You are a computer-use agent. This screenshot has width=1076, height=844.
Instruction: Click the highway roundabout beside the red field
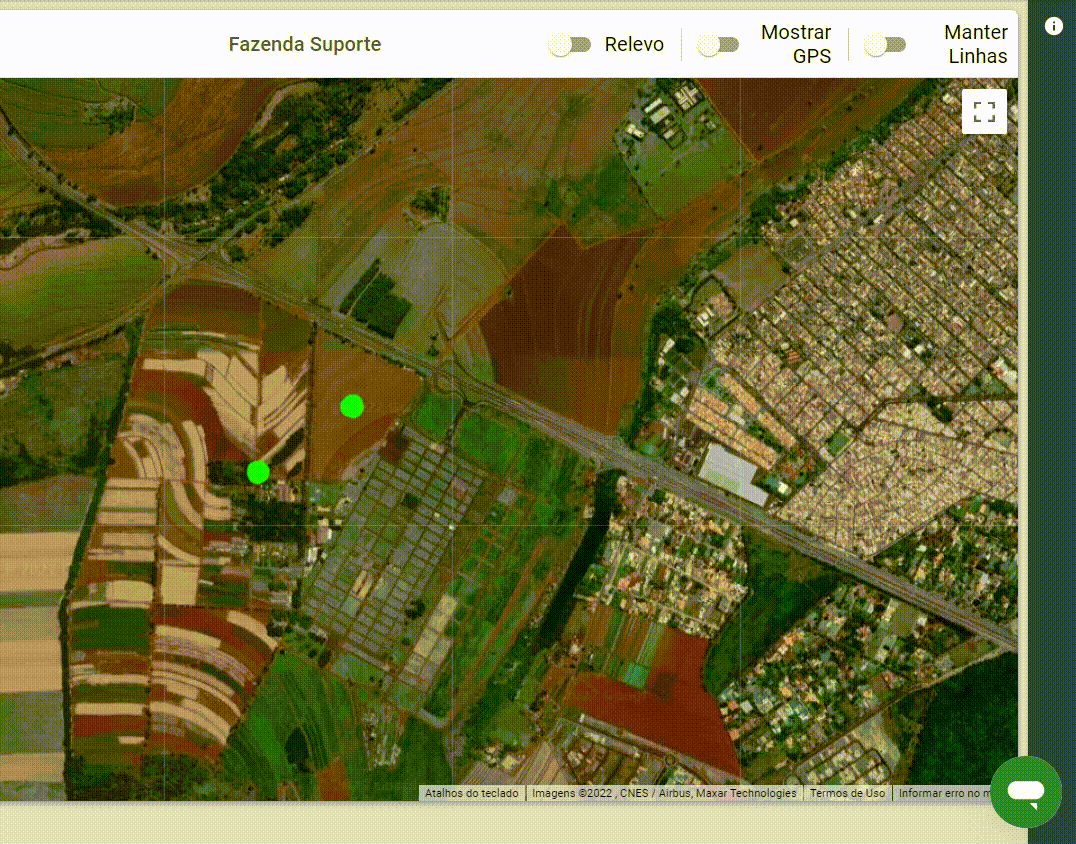443,379
